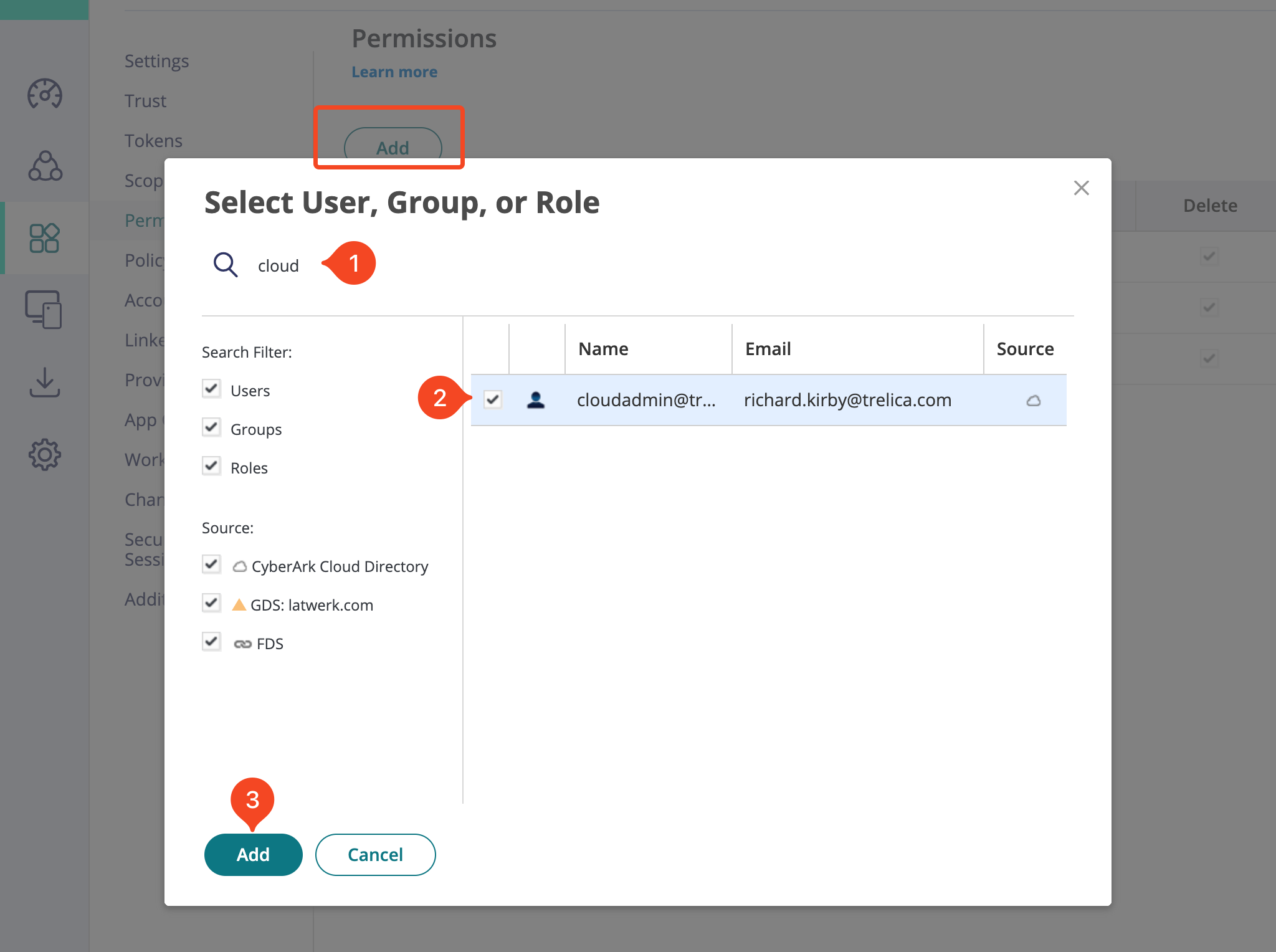Sort by the Name column header

(x=649, y=349)
